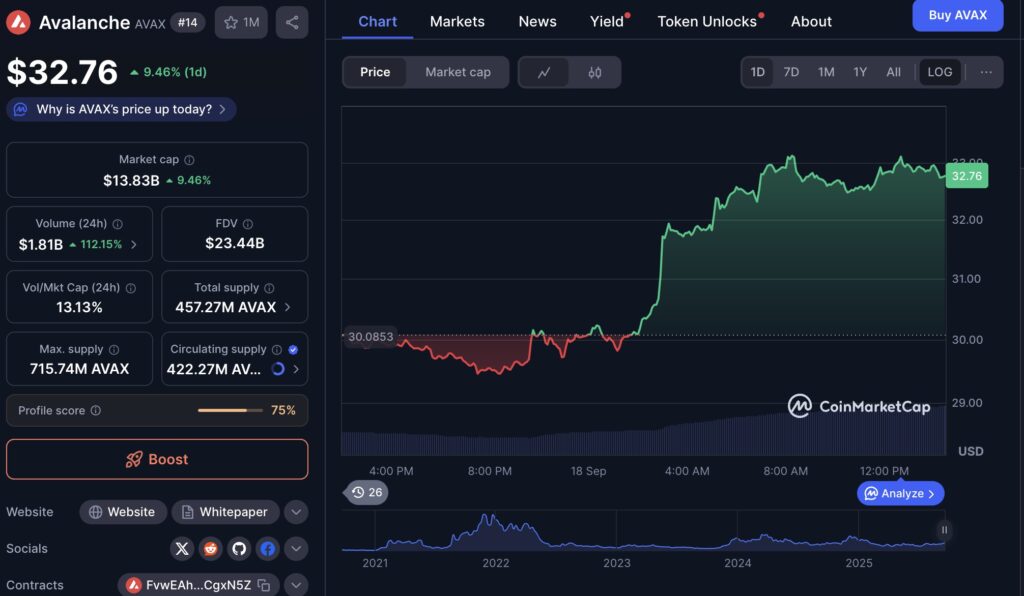Click the Profile score progress bar

[230, 411]
